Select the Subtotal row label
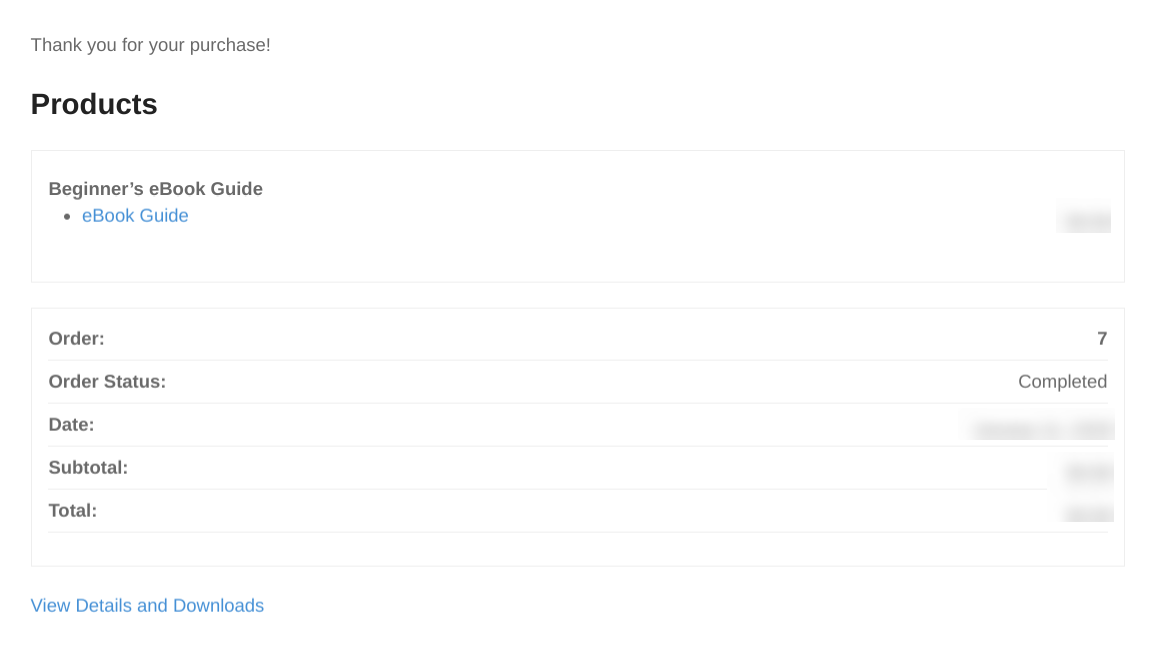This screenshot has height=652, width=1160. (88, 467)
